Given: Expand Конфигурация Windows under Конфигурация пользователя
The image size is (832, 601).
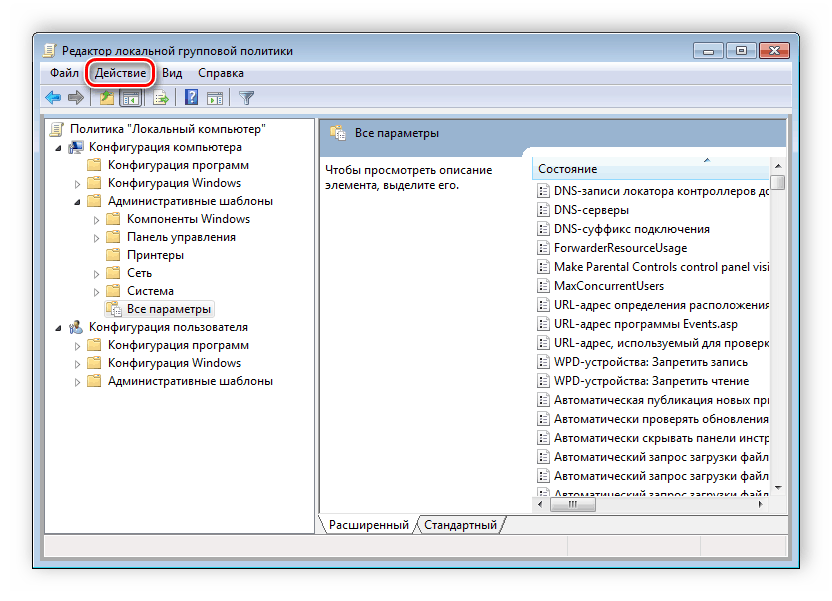Looking at the screenshot, I should click(77, 364).
